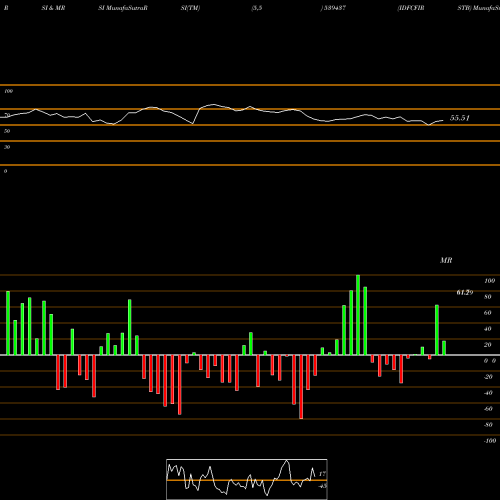500x500 pixels.
Task: Click the MR axis label 20
Action: coord(487,345)
